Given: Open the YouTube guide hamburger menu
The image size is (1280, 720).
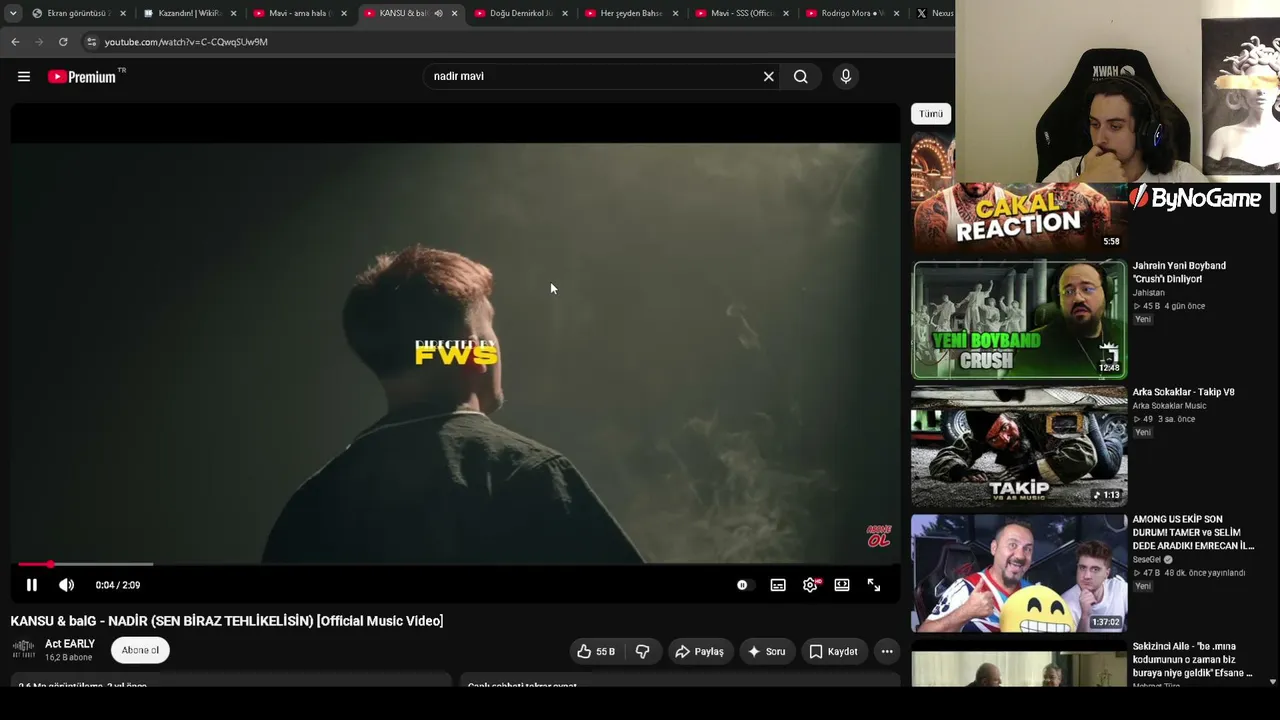Looking at the screenshot, I should [x=24, y=76].
